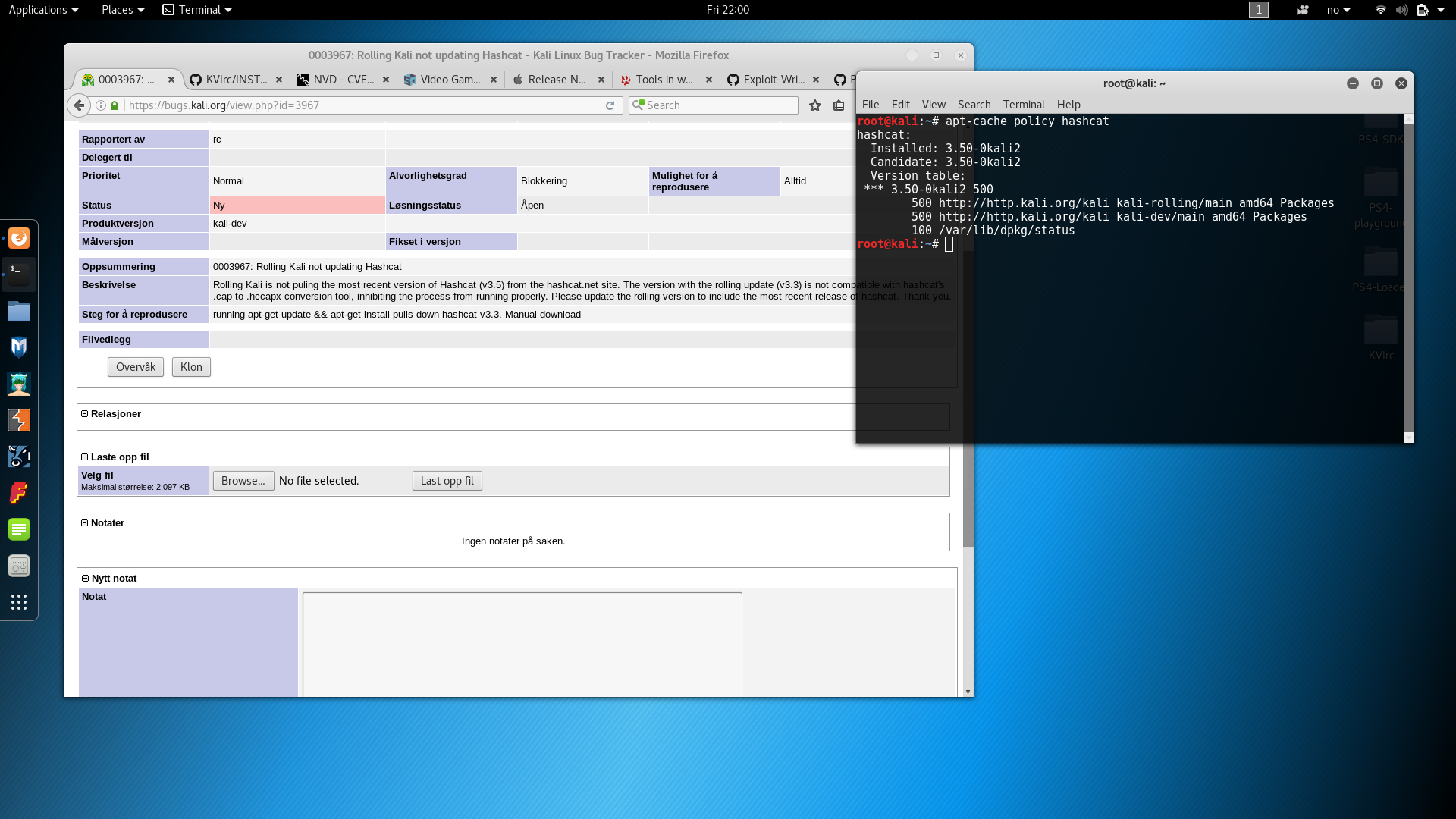1456x819 pixels.
Task: Collapse the Notater section toggle
Action: (x=85, y=523)
